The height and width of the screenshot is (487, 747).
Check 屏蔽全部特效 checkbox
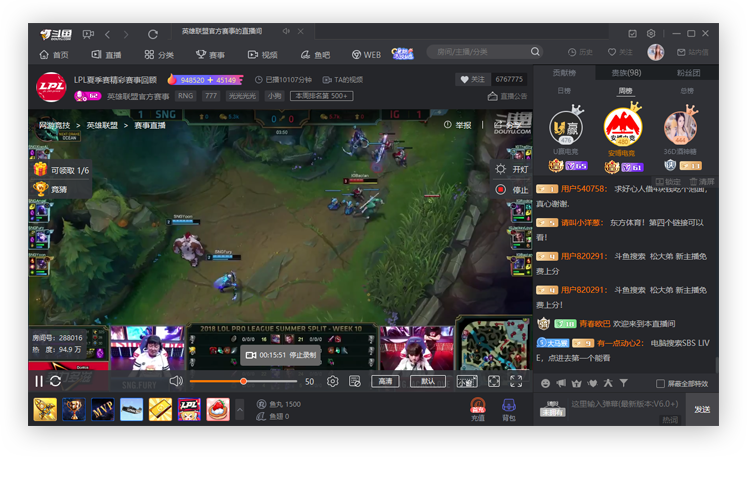tap(660, 384)
